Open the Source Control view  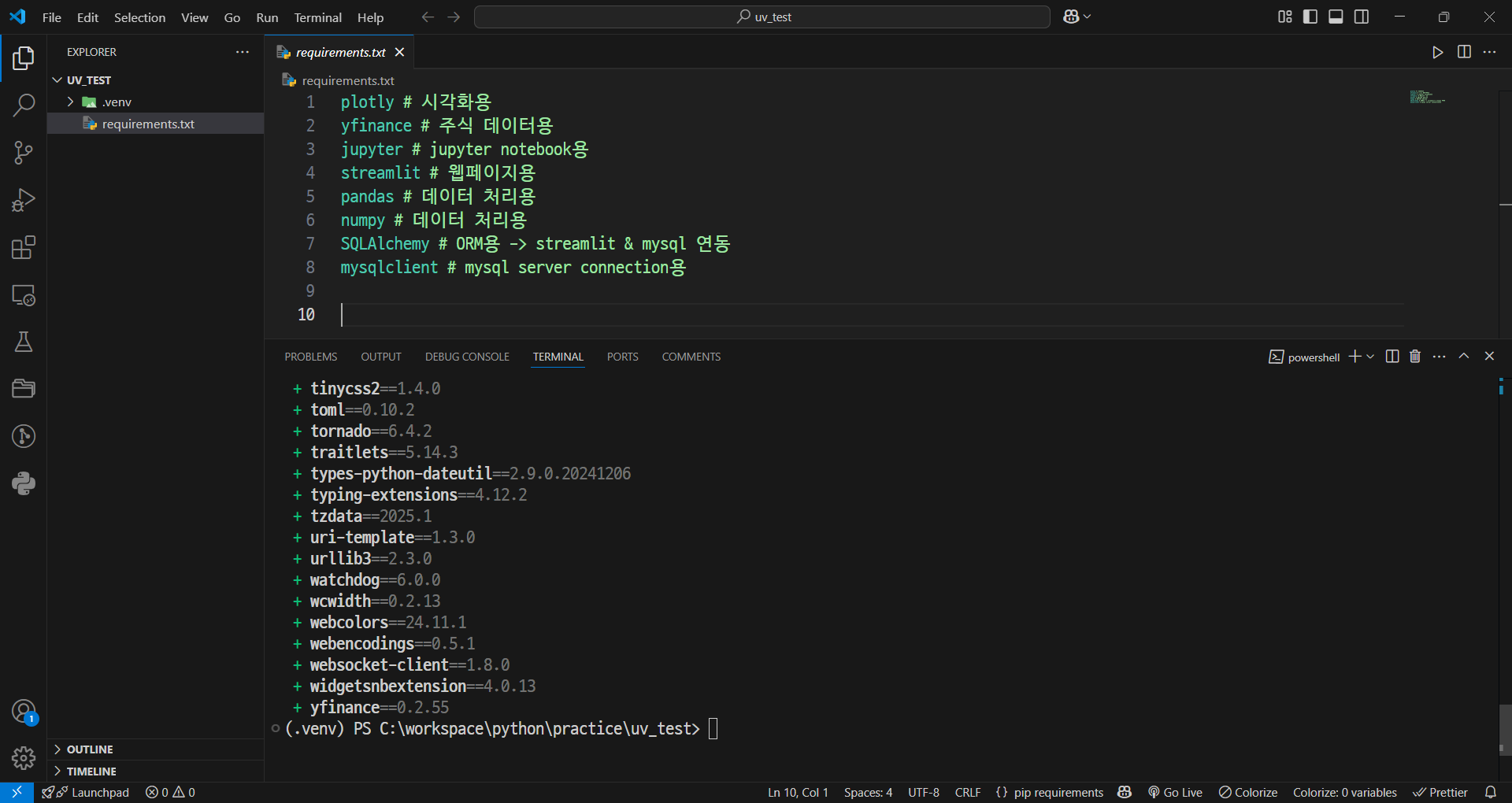(24, 153)
